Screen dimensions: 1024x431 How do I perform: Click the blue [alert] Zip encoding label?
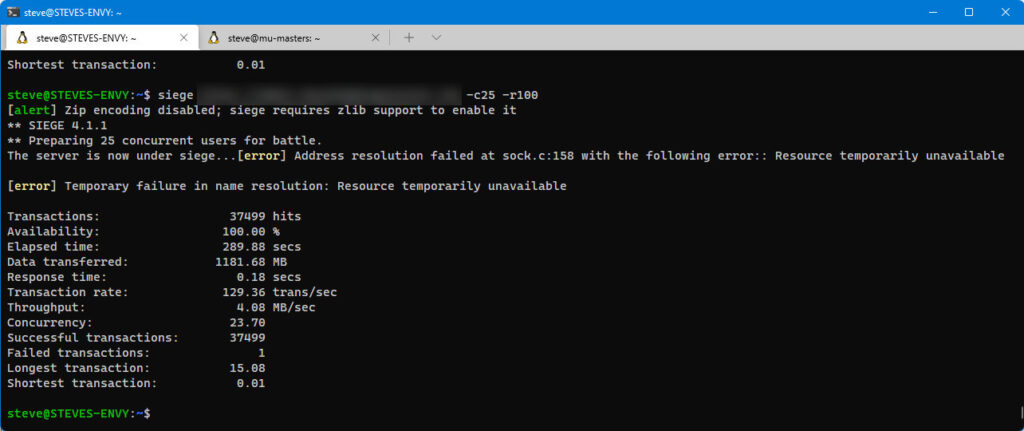click(32, 110)
